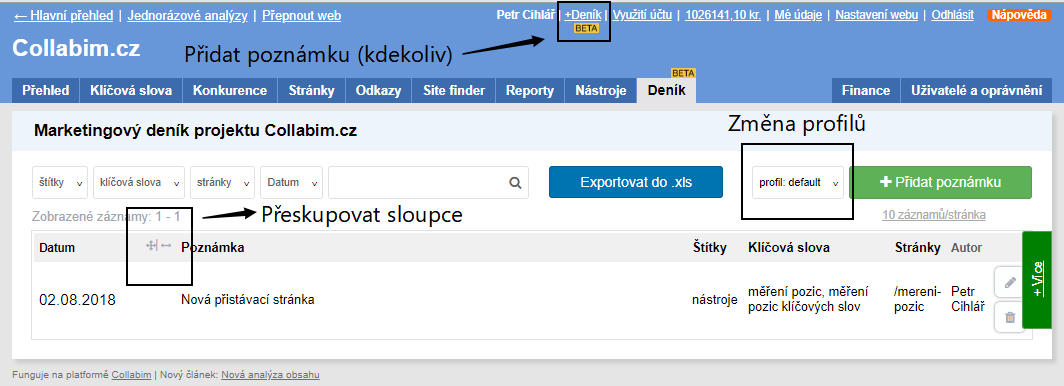This screenshot has height=386, width=1064.
Task: Open the Uživatelé a oprávnění tab
Action: [x=976, y=90]
